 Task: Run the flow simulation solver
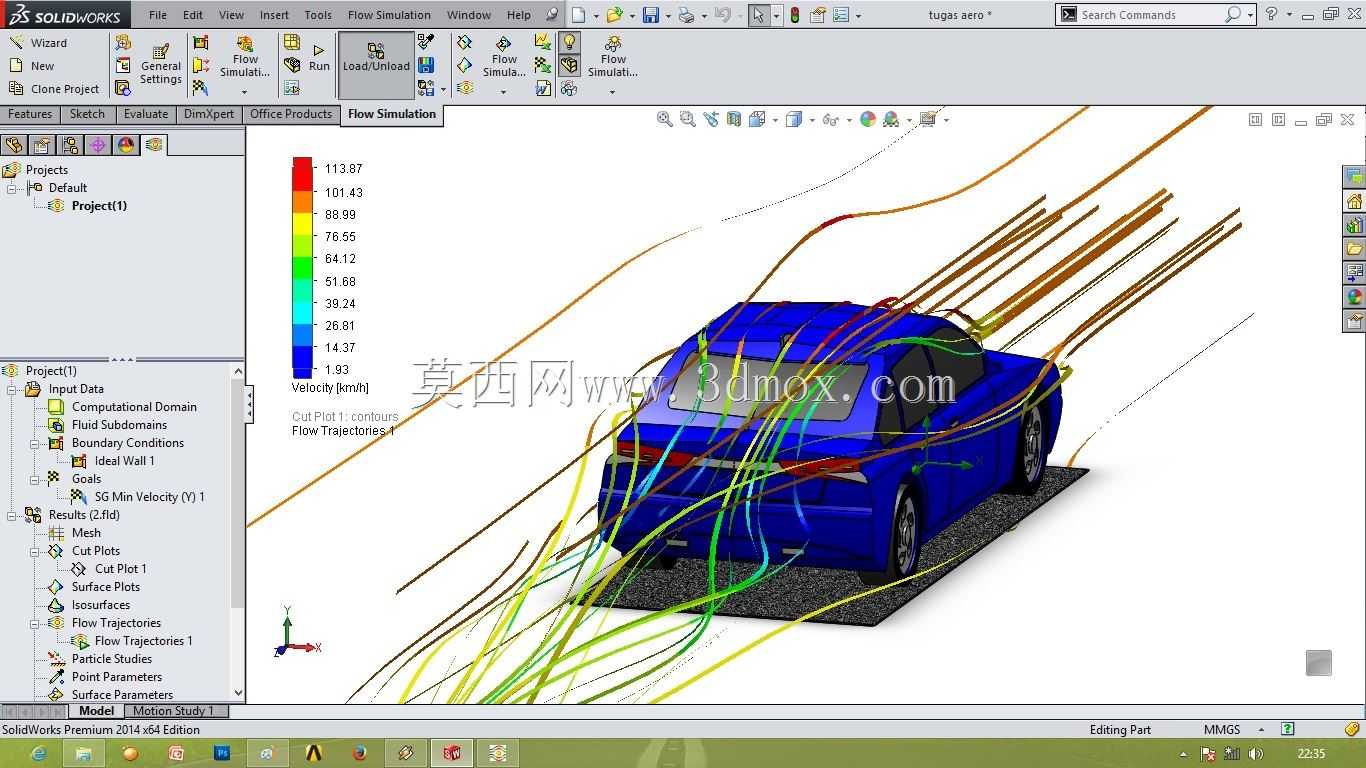319,57
